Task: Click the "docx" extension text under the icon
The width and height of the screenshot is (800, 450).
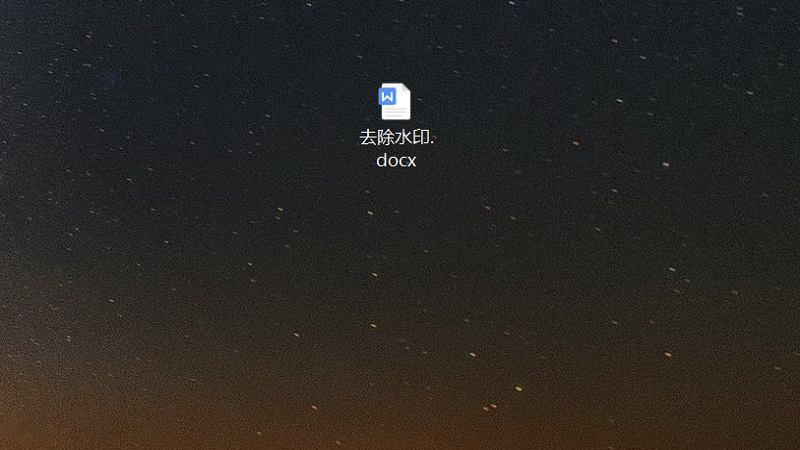Action: tap(396, 160)
